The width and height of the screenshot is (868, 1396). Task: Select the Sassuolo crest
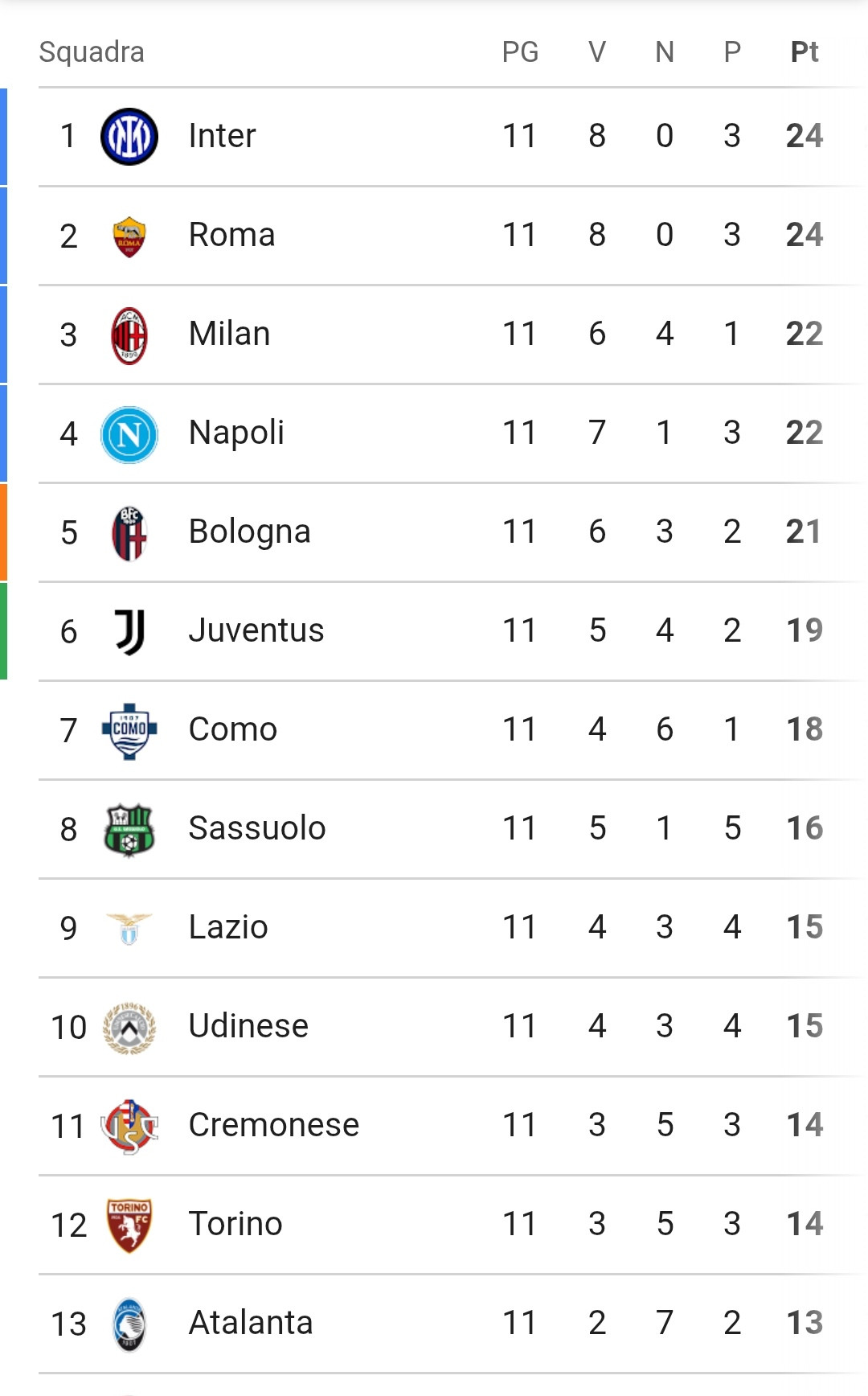(129, 830)
